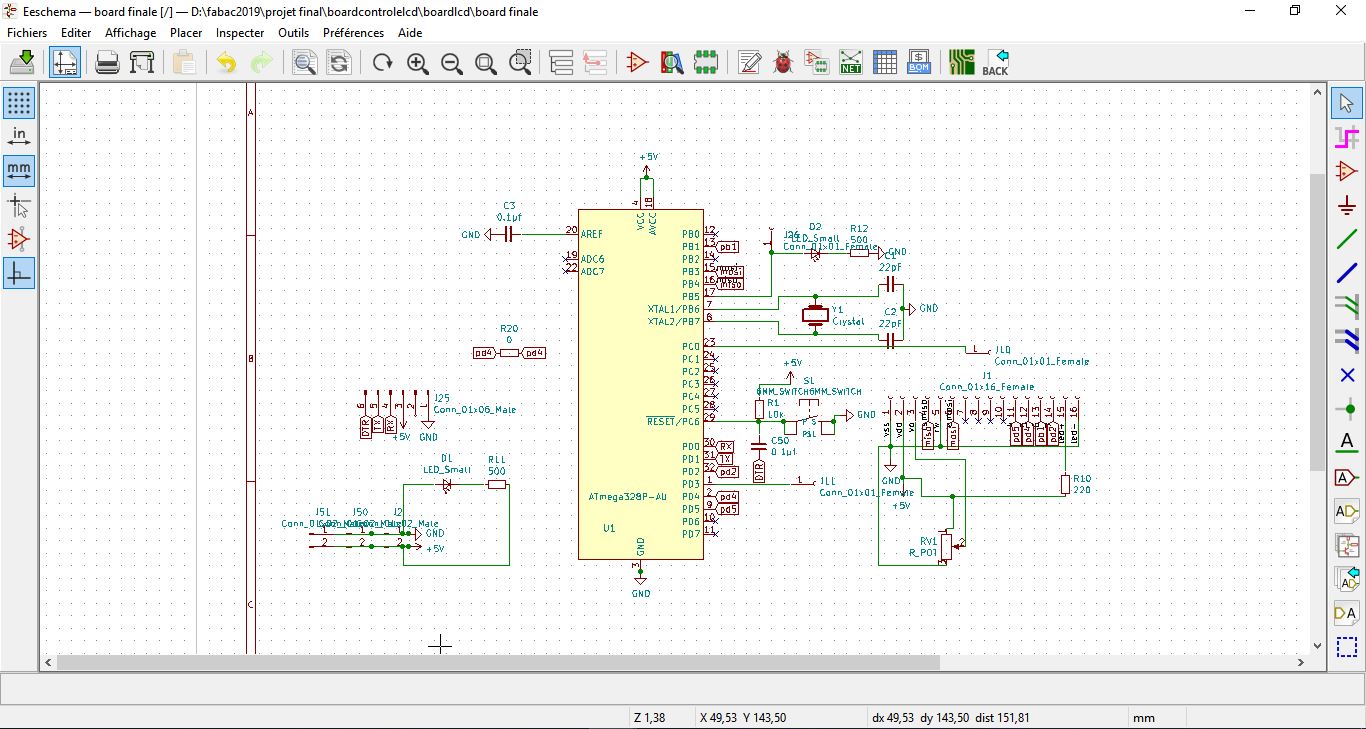Open the Placer menu

click(x=186, y=33)
